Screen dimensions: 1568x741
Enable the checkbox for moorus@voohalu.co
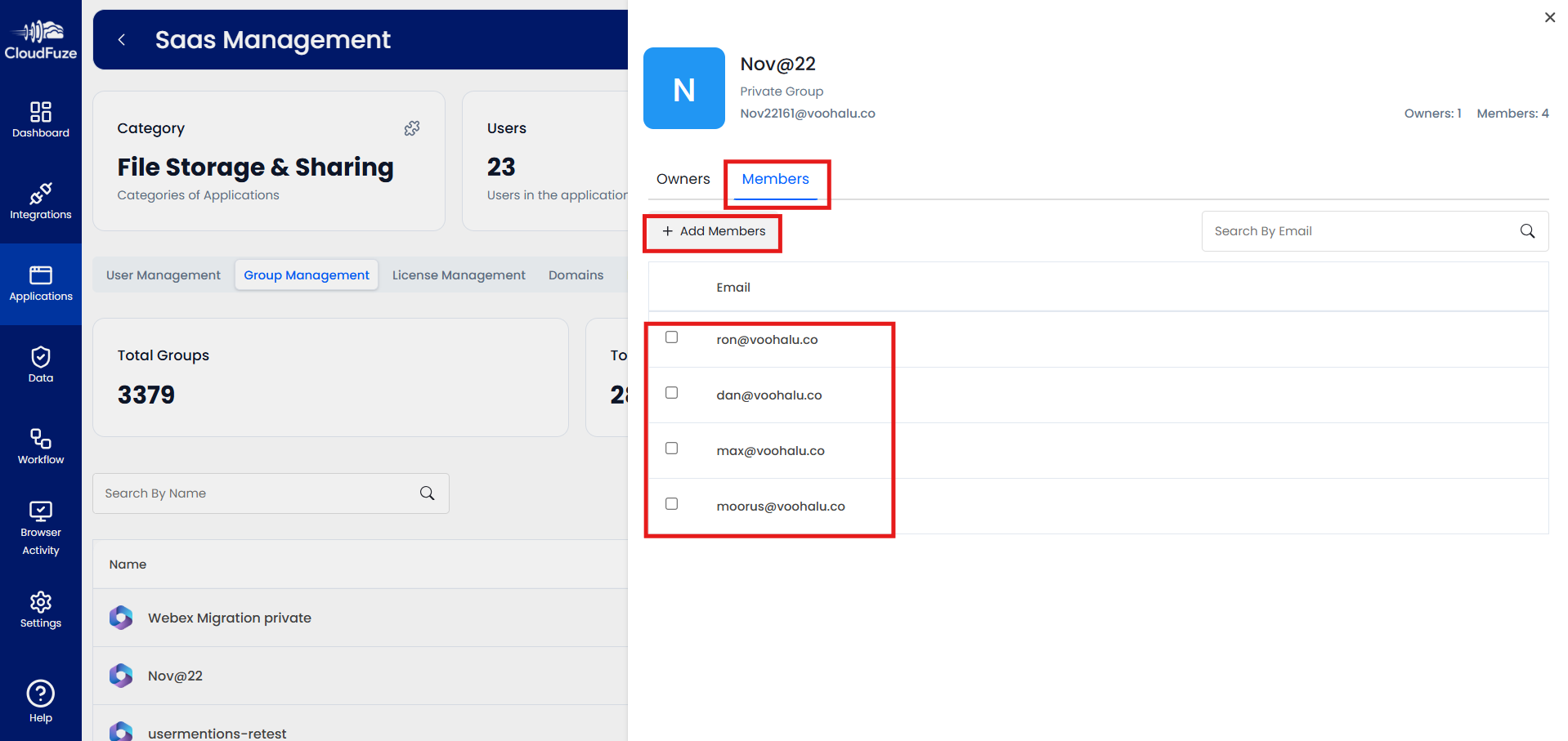tap(671, 503)
